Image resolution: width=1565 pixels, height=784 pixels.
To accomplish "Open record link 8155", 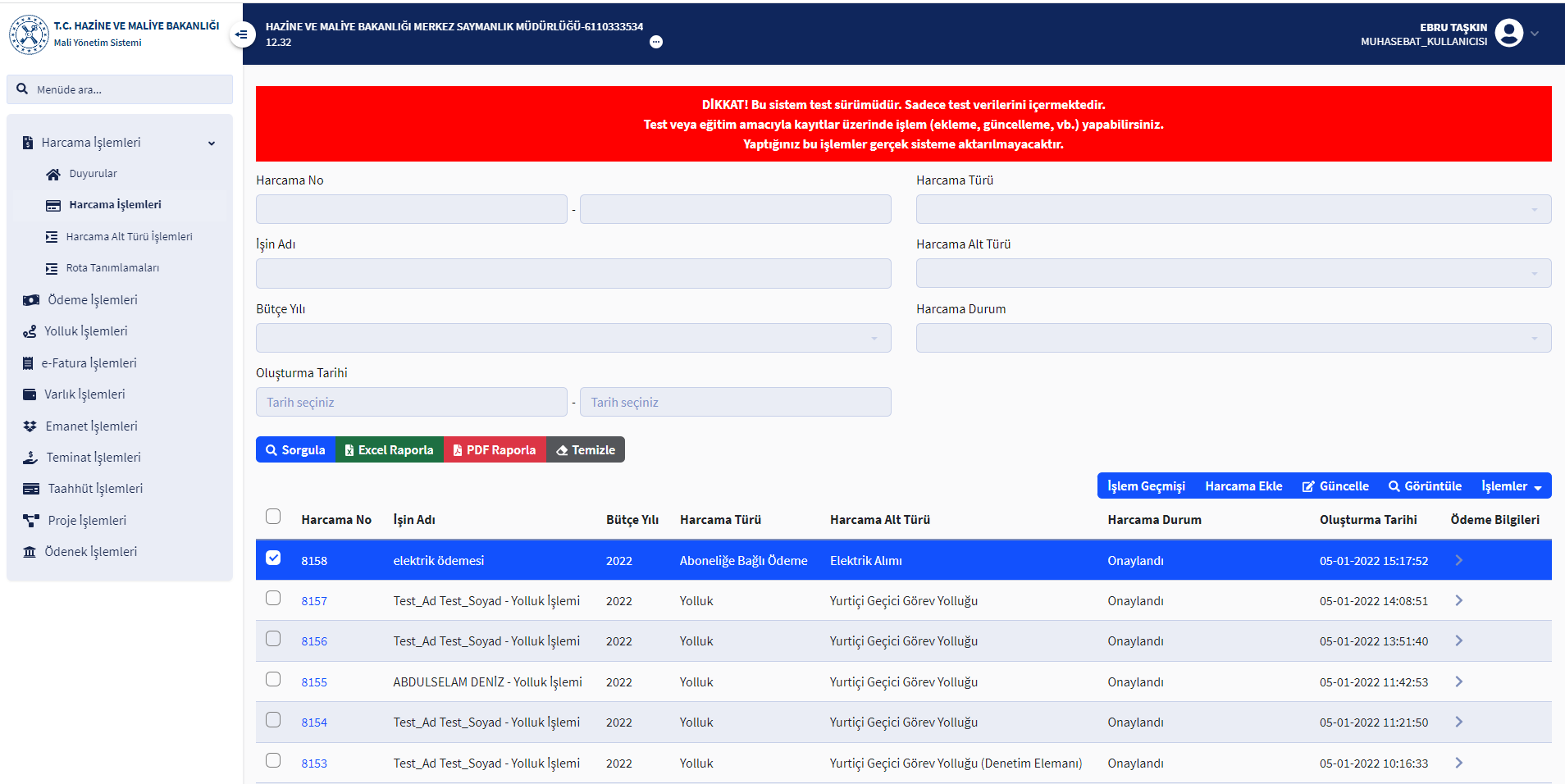I will (x=314, y=682).
